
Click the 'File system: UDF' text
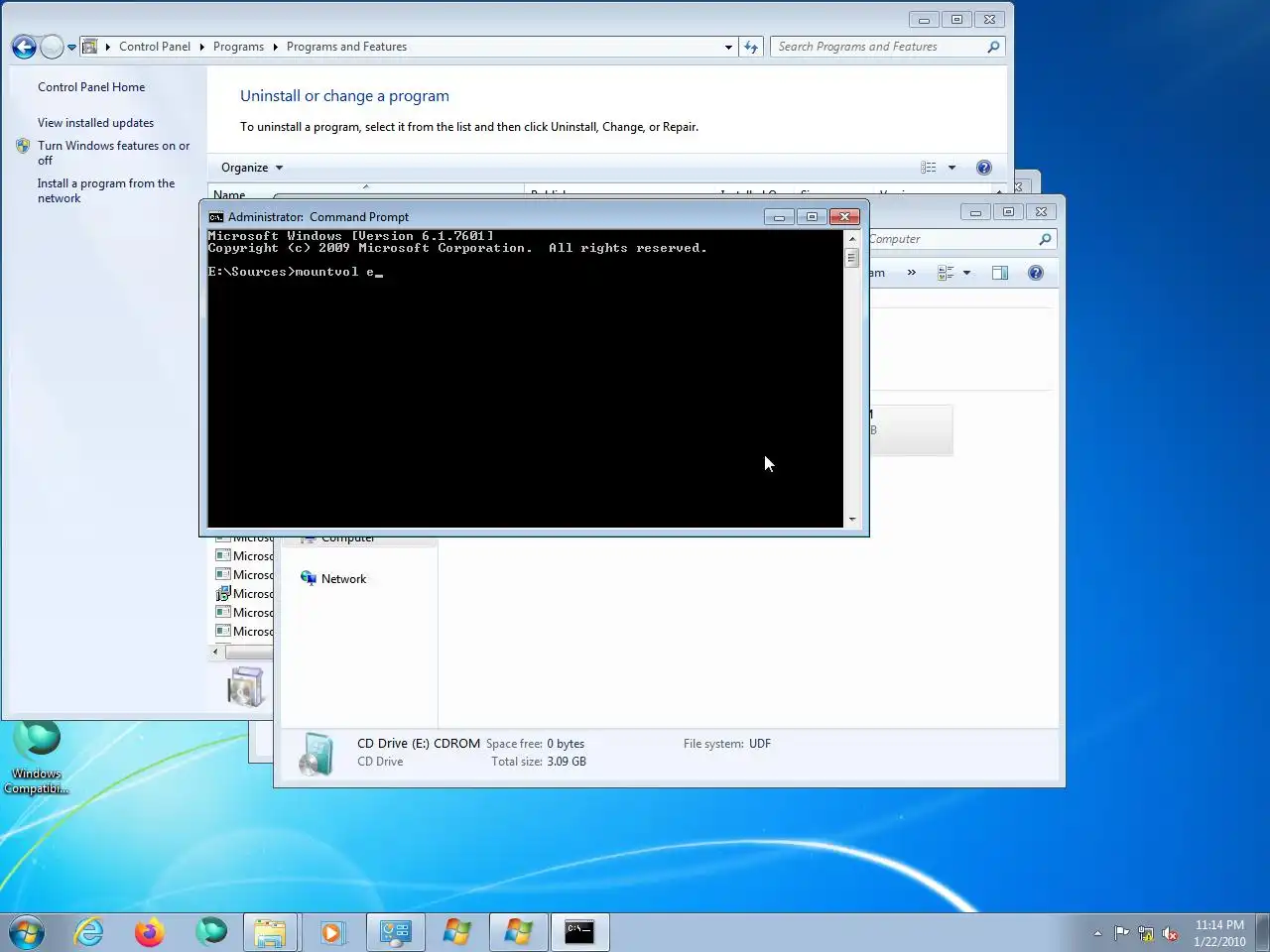tap(727, 744)
